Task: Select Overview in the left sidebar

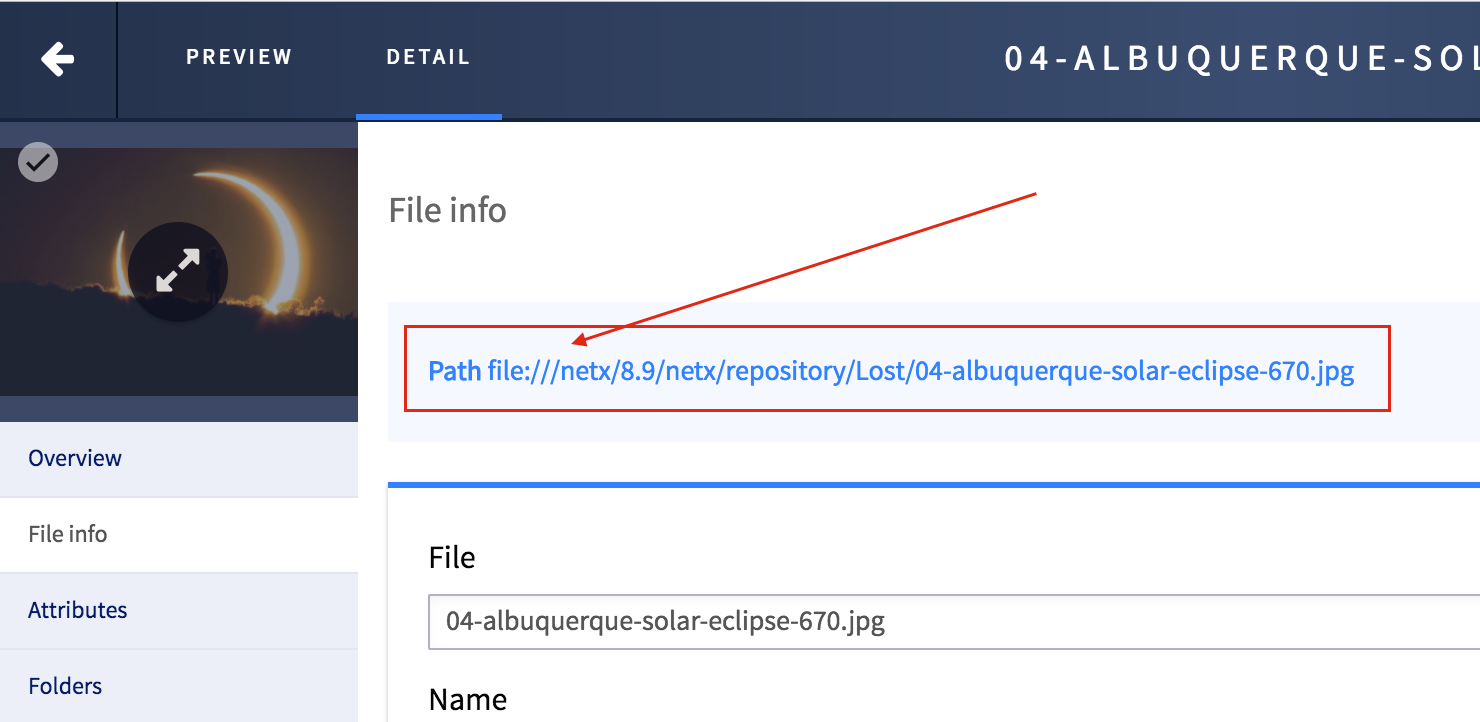Action: tap(75, 458)
